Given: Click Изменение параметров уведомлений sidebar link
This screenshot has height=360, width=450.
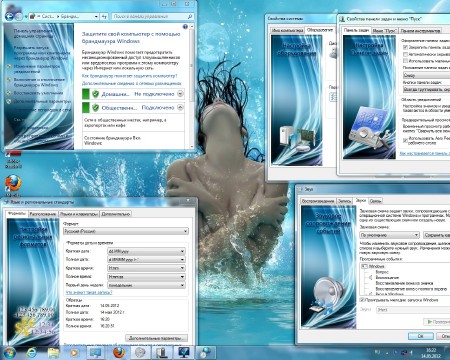Looking at the screenshot, I should click(x=37, y=69).
